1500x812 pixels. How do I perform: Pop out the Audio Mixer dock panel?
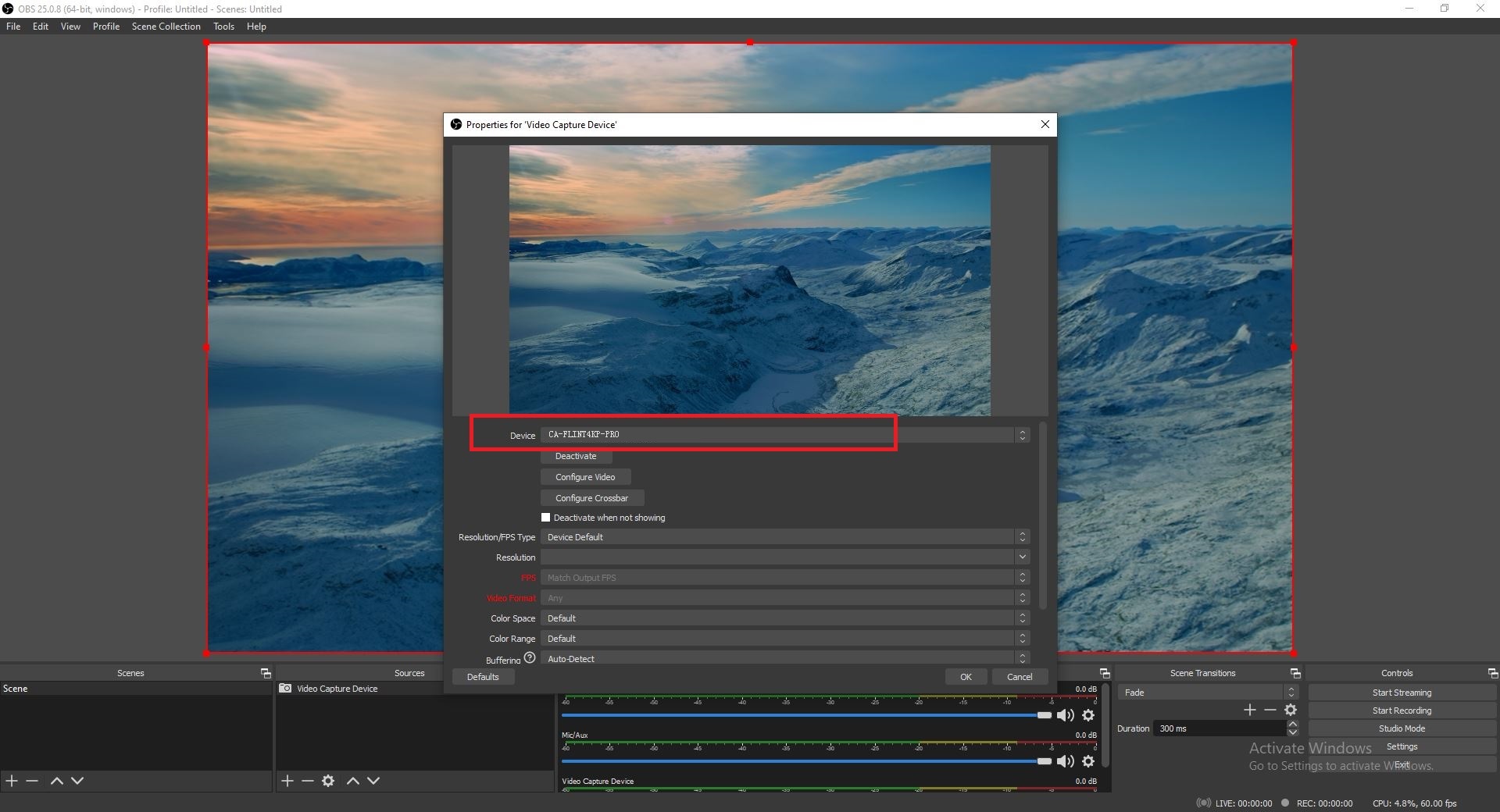1105,673
